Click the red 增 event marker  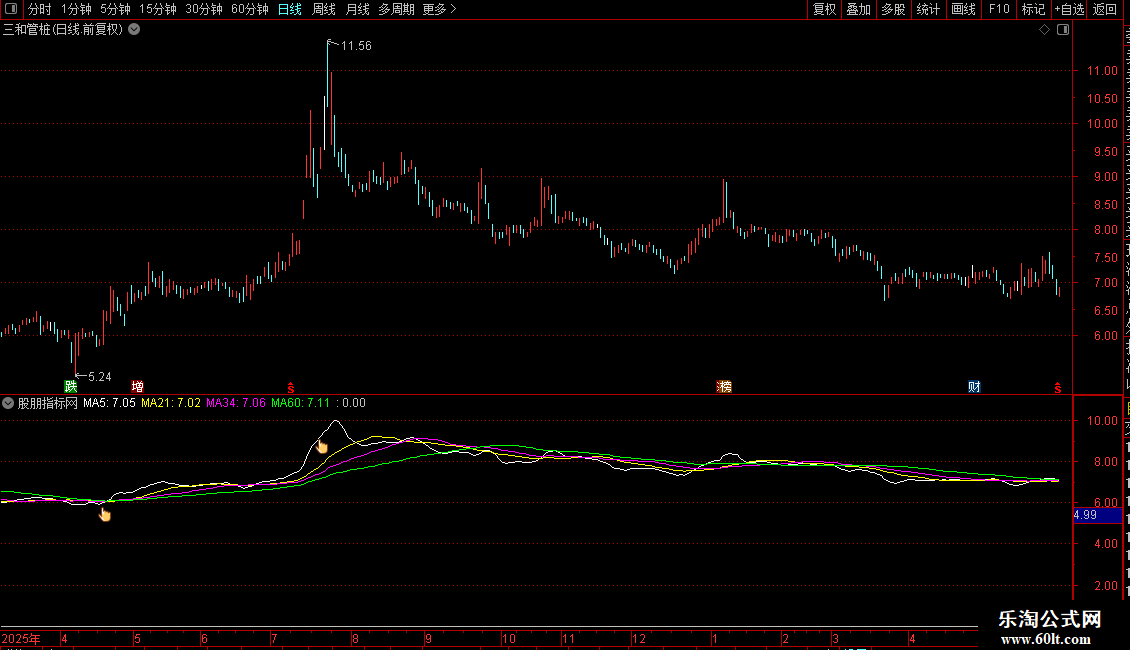pos(138,386)
